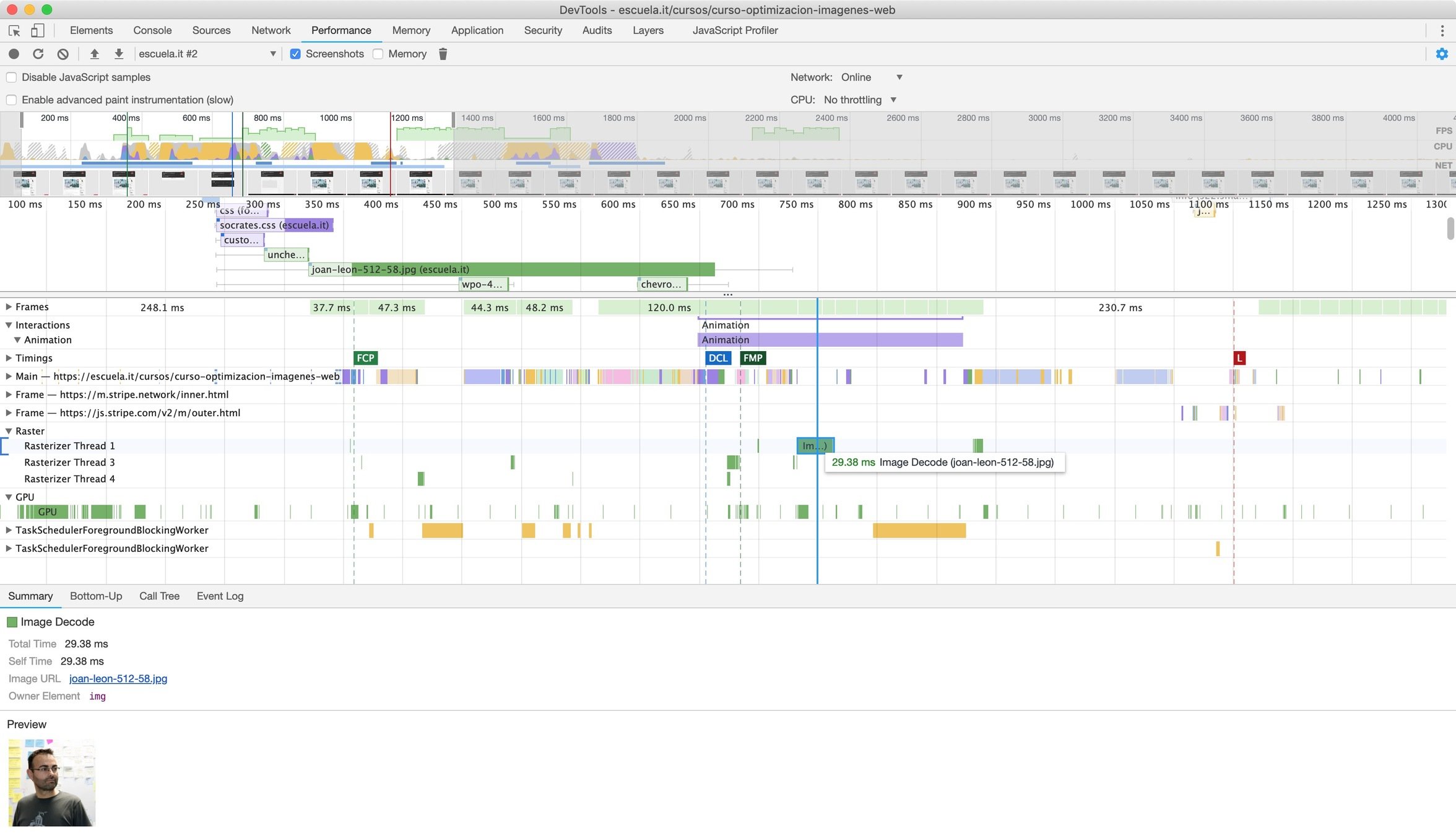The height and width of the screenshot is (836, 1456).
Task: Toggle the device toolbar icon
Action: (37, 30)
